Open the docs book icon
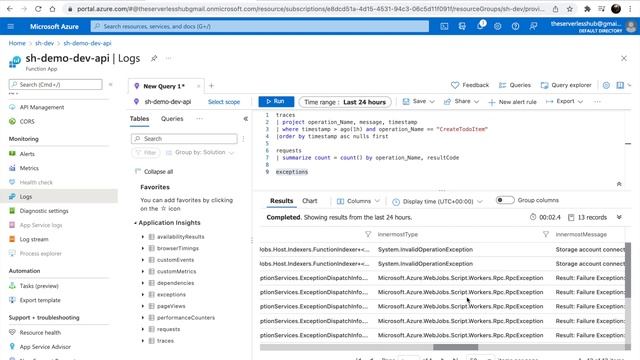 coord(620,85)
